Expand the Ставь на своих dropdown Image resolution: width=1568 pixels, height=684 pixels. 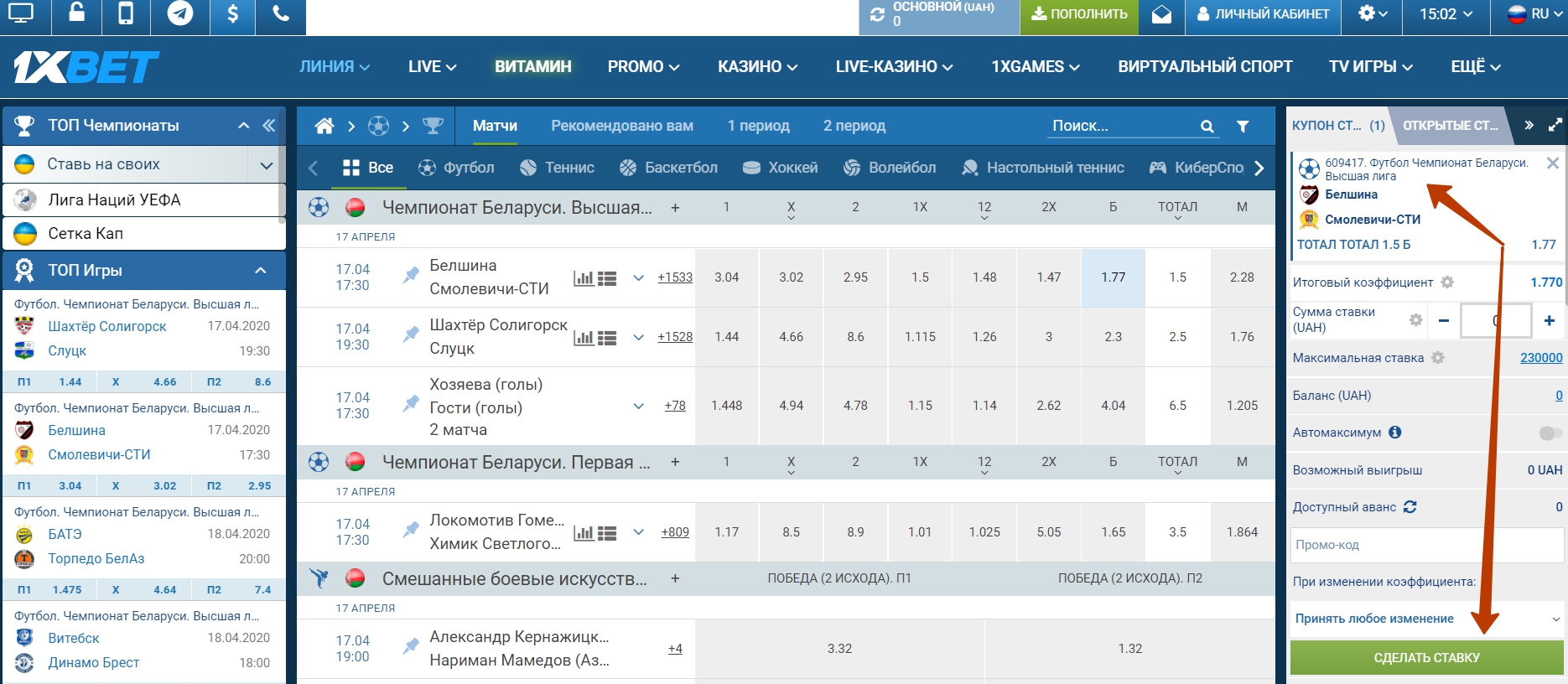(x=267, y=165)
